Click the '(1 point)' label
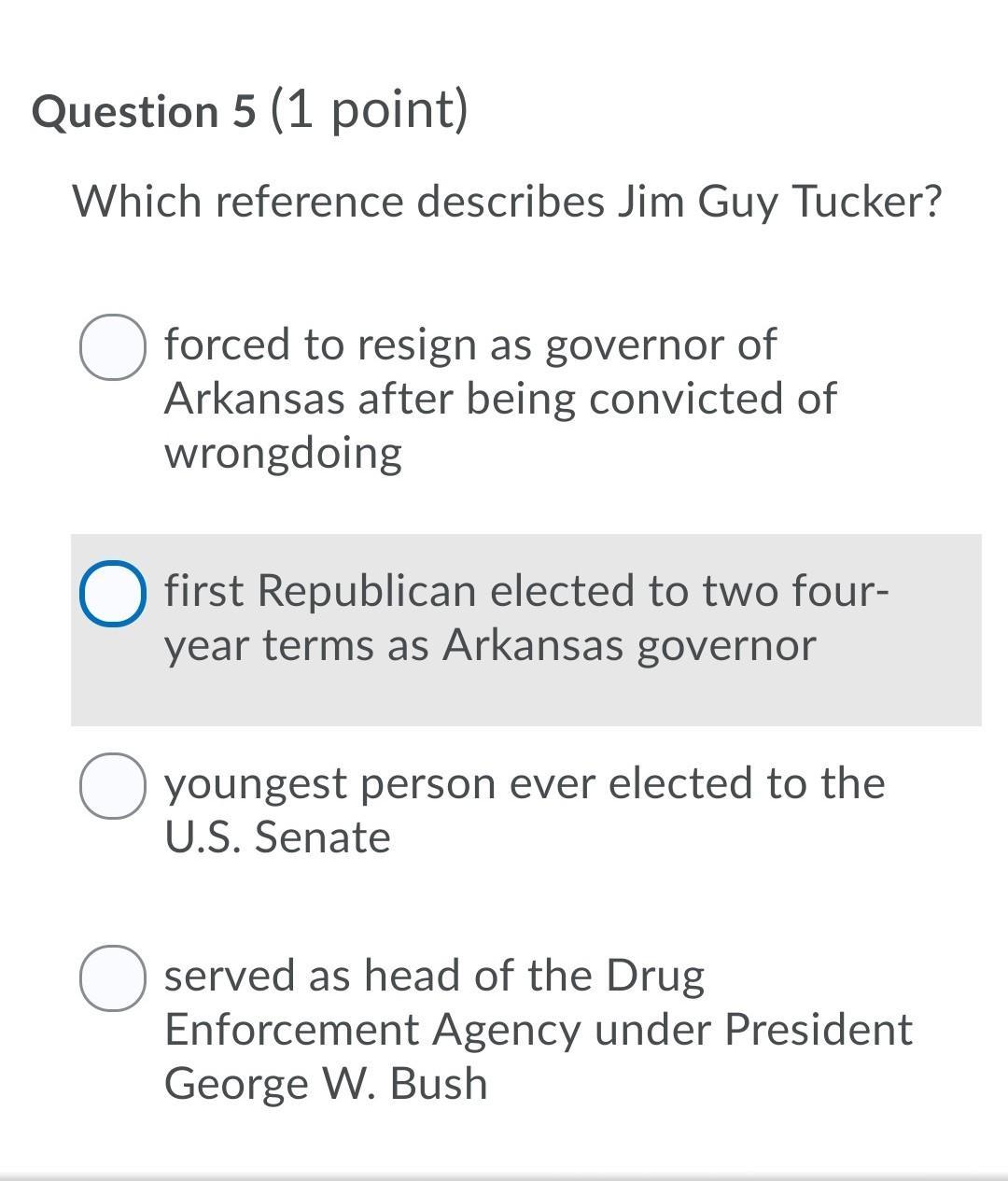 [370, 110]
